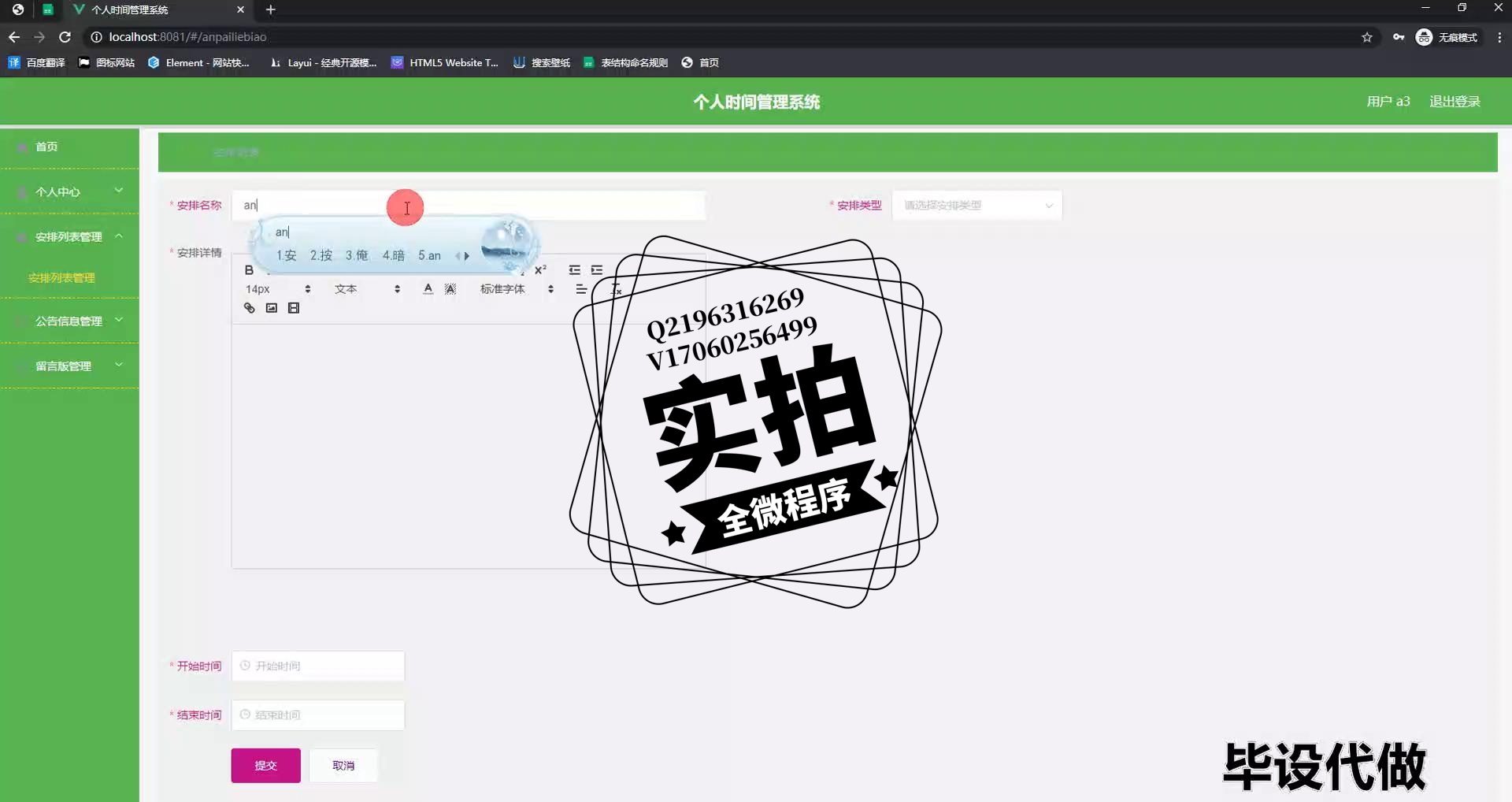Open the Element bookmark

tap(198, 62)
